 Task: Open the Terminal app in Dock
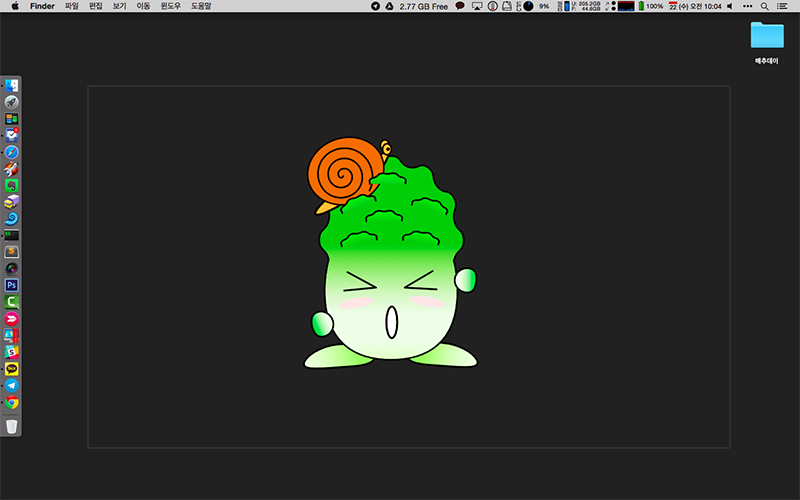point(11,235)
